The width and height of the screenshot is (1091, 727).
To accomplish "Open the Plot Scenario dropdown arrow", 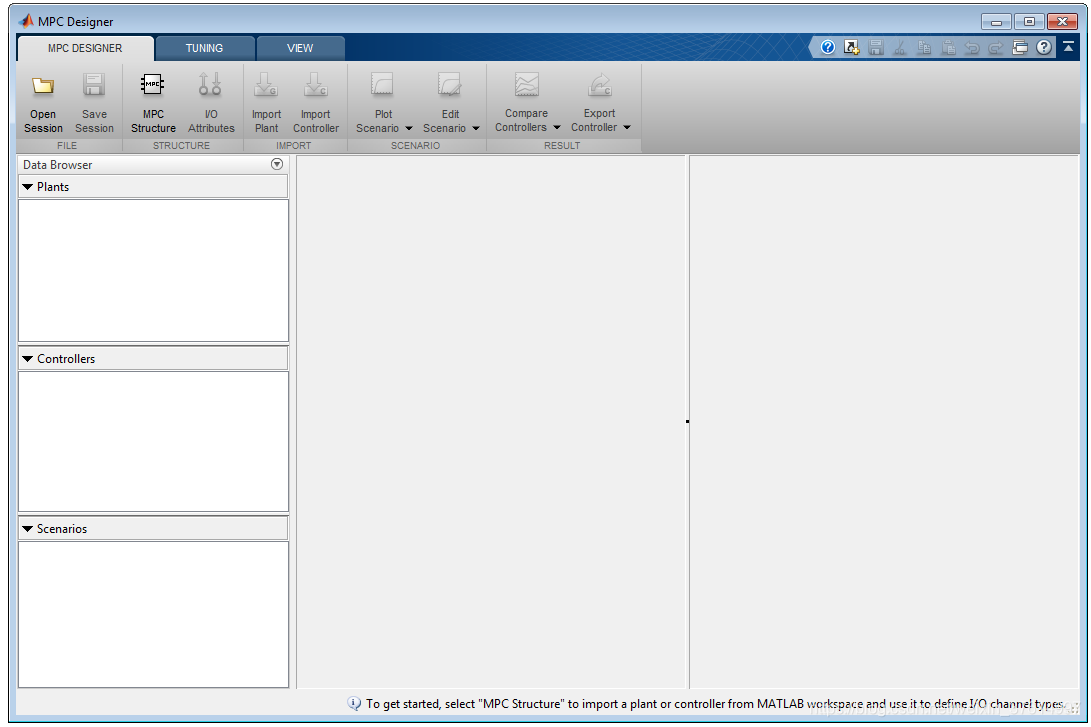I will coord(408,128).
